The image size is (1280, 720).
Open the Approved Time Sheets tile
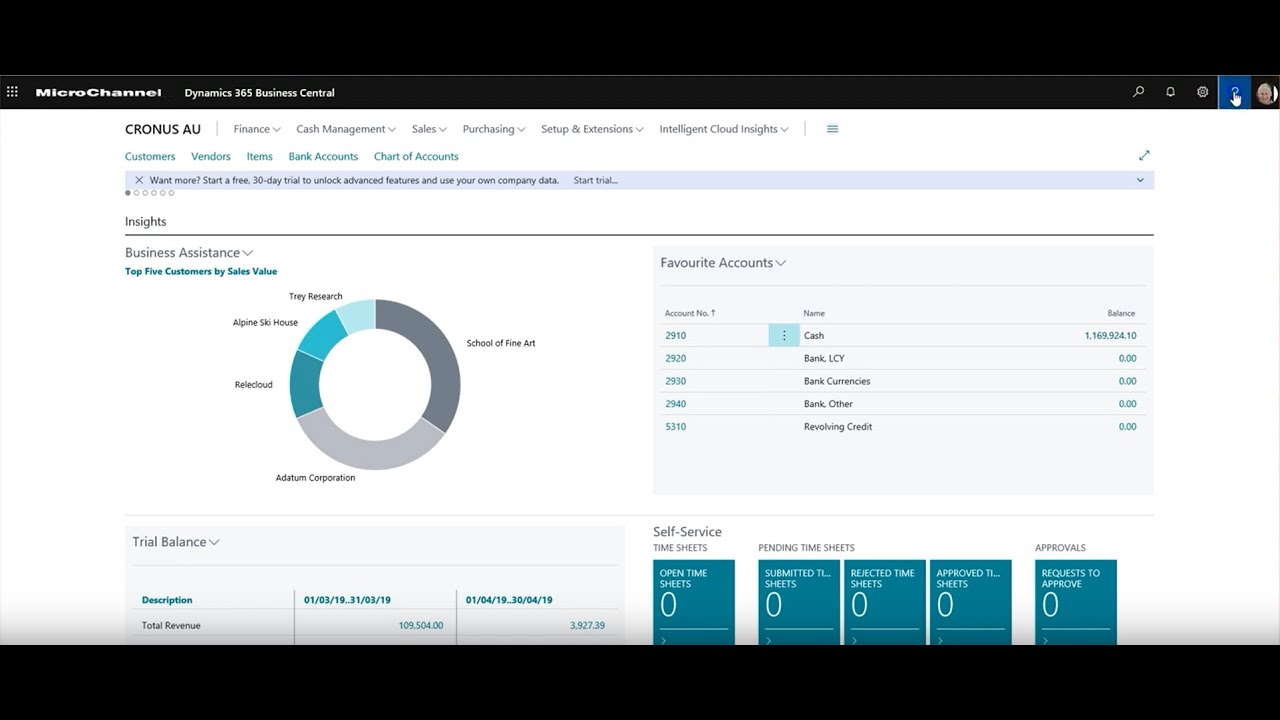(x=971, y=602)
